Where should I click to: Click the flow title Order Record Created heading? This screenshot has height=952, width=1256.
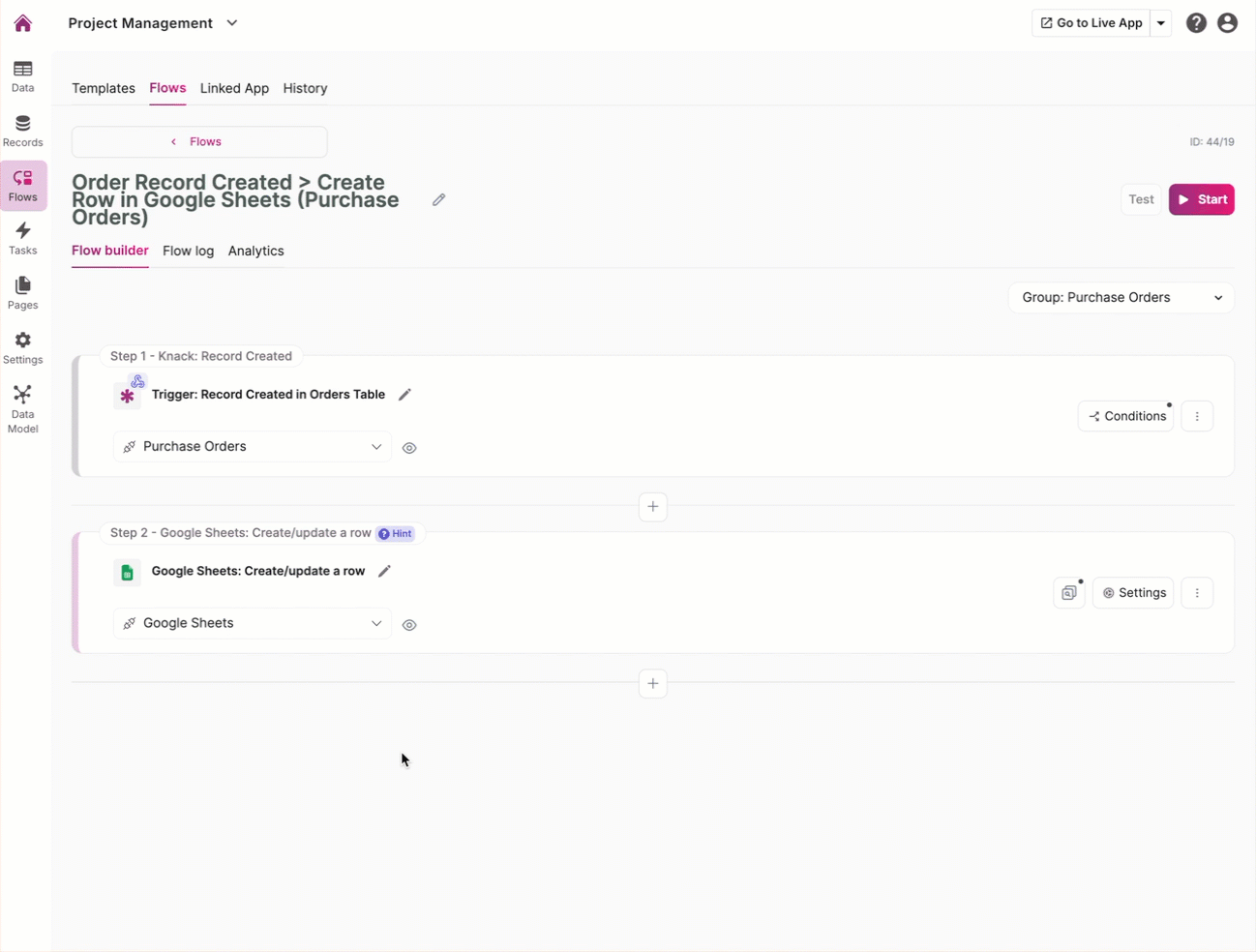click(x=235, y=199)
